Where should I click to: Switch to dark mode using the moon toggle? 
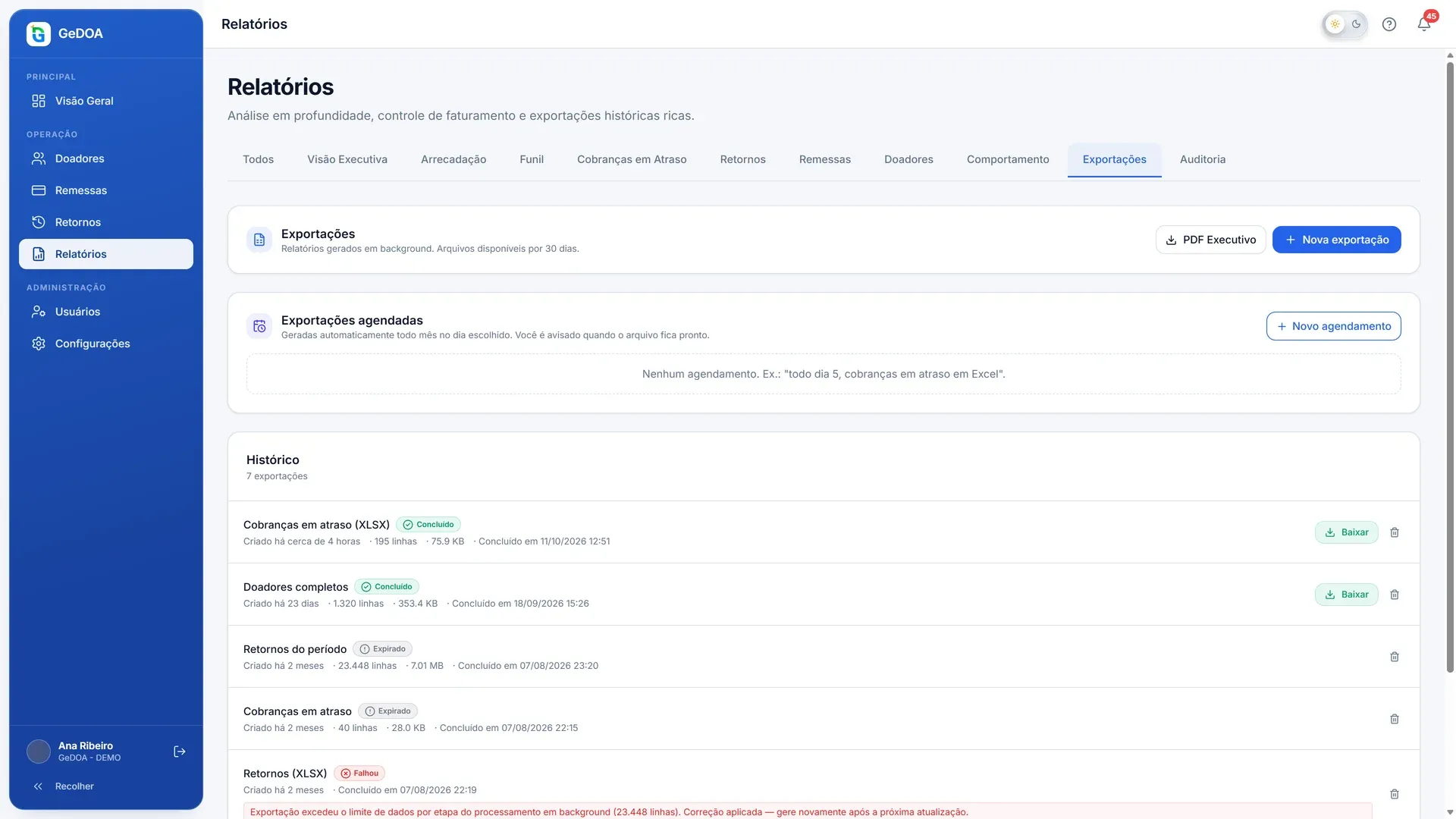pyautogui.click(x=1356, y=24)
